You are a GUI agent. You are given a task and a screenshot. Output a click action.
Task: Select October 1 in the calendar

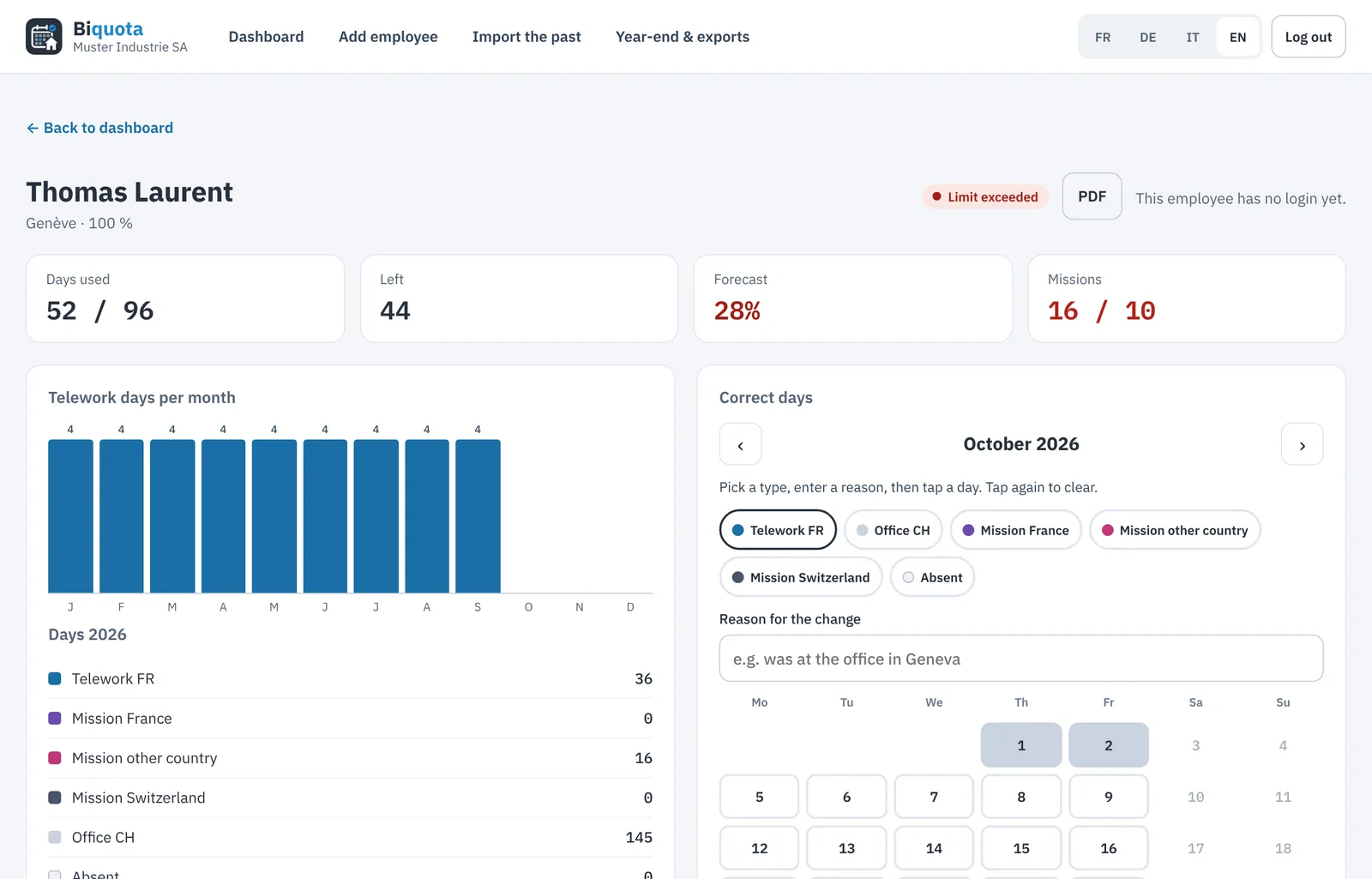tap(1021, 745)
